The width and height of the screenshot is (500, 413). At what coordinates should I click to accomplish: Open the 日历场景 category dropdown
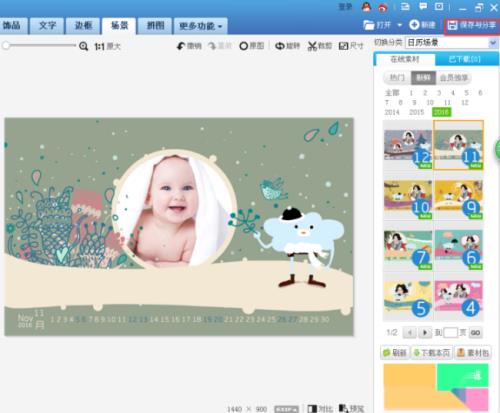452,43
